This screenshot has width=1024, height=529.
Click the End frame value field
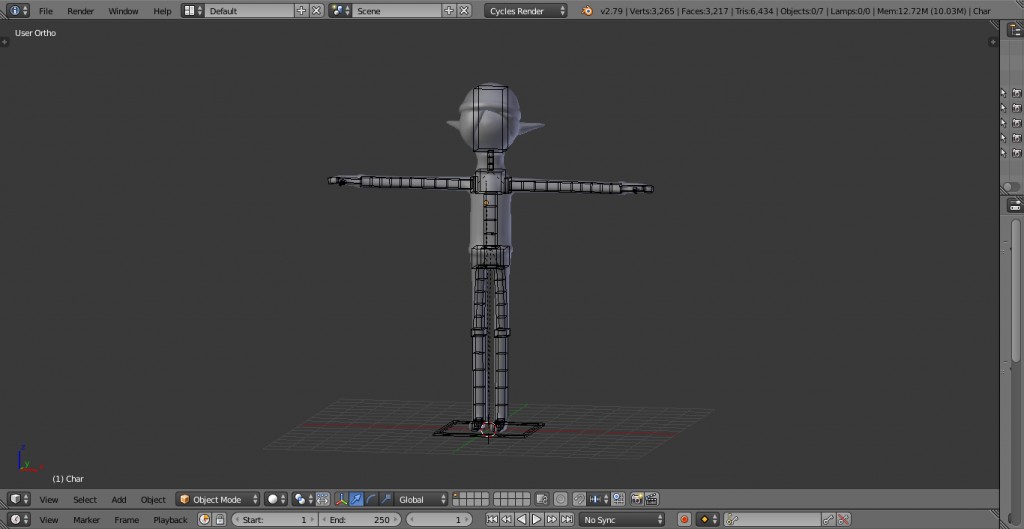click(x=362, y=520)
